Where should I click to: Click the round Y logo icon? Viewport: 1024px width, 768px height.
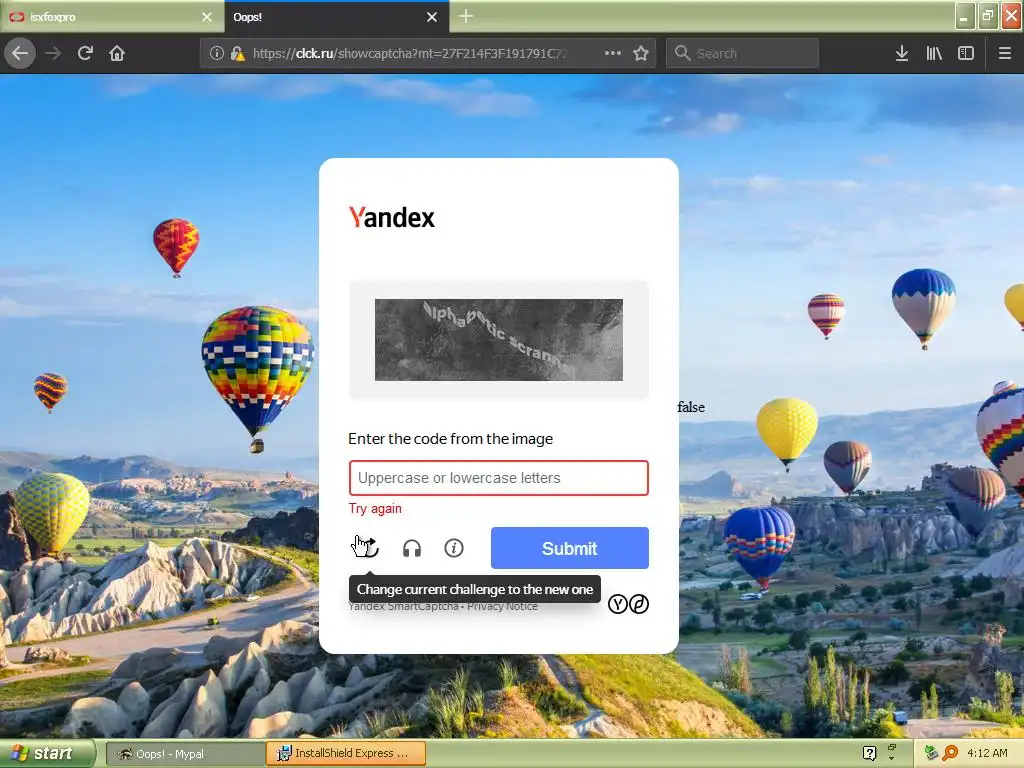pyautogui.click(x=617, y=604)
